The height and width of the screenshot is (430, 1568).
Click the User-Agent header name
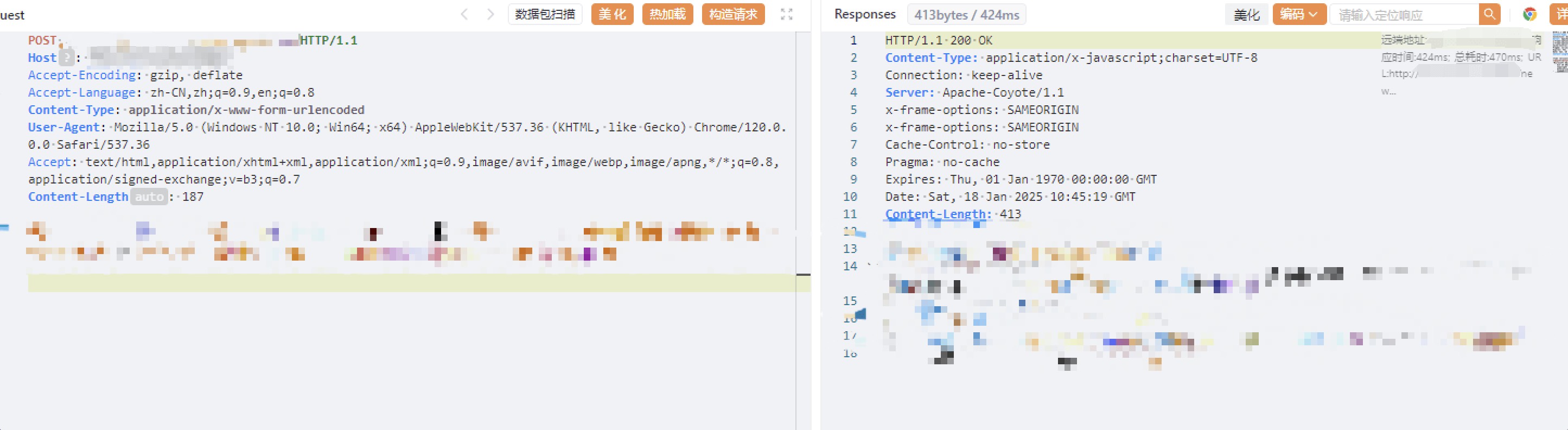pos(64,127)
